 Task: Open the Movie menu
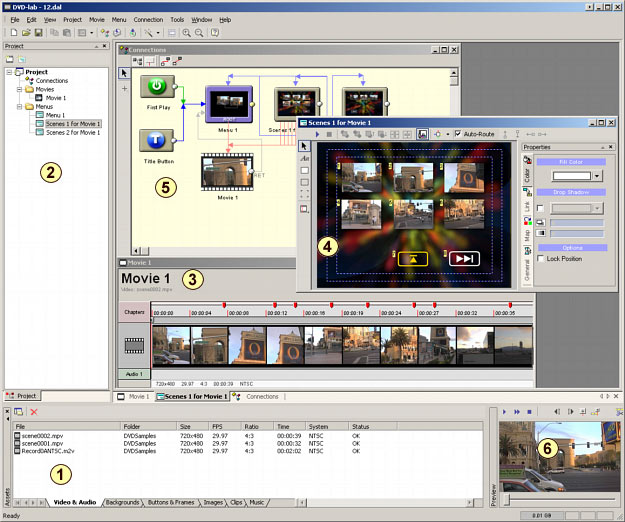click(96, 20)
